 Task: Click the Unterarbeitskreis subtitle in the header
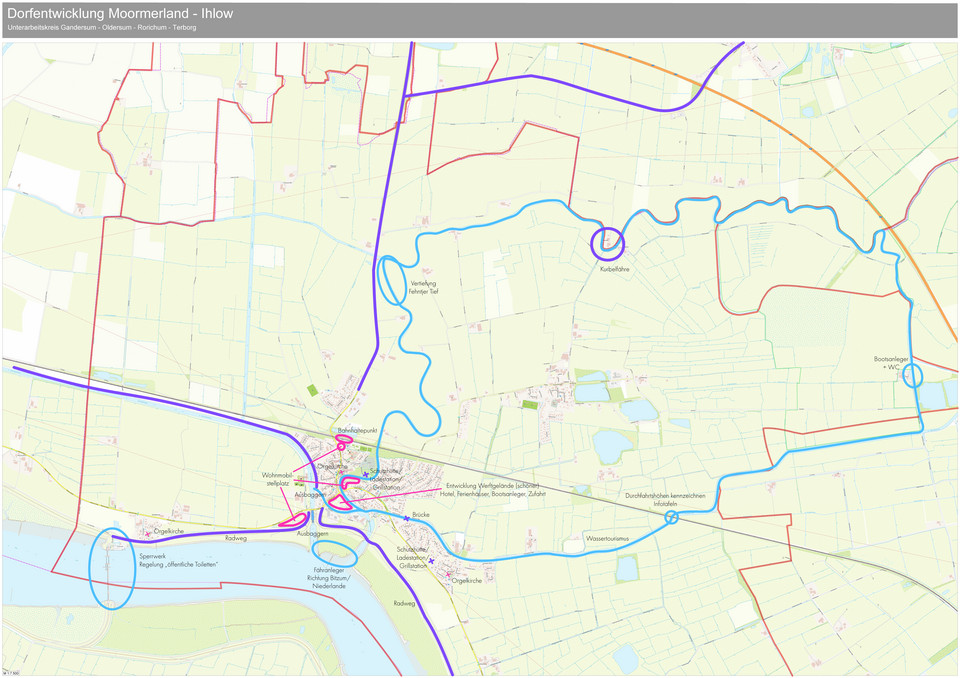click(x=100, y=30)
